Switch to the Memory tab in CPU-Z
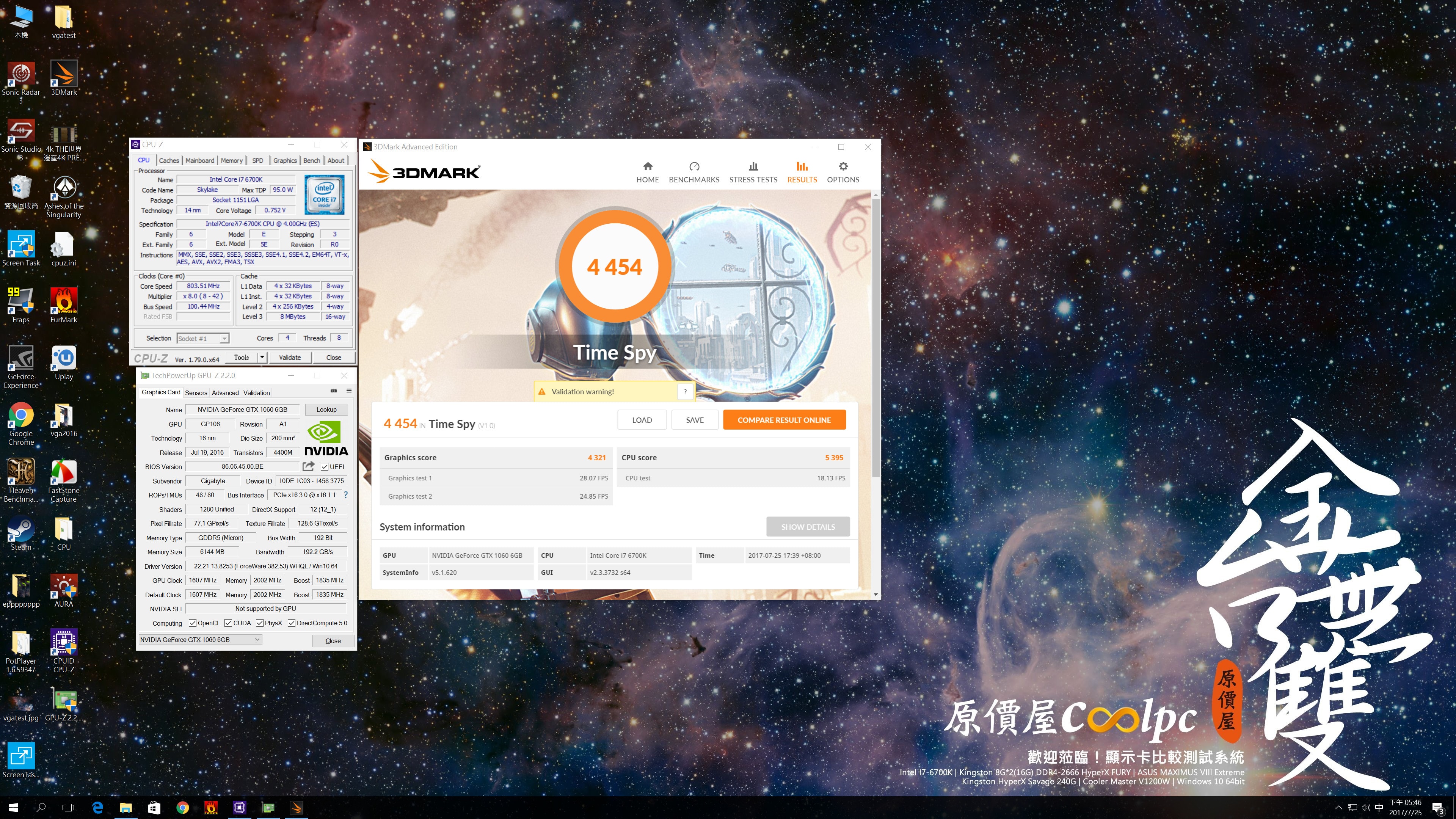 click(x=232, y=160)
